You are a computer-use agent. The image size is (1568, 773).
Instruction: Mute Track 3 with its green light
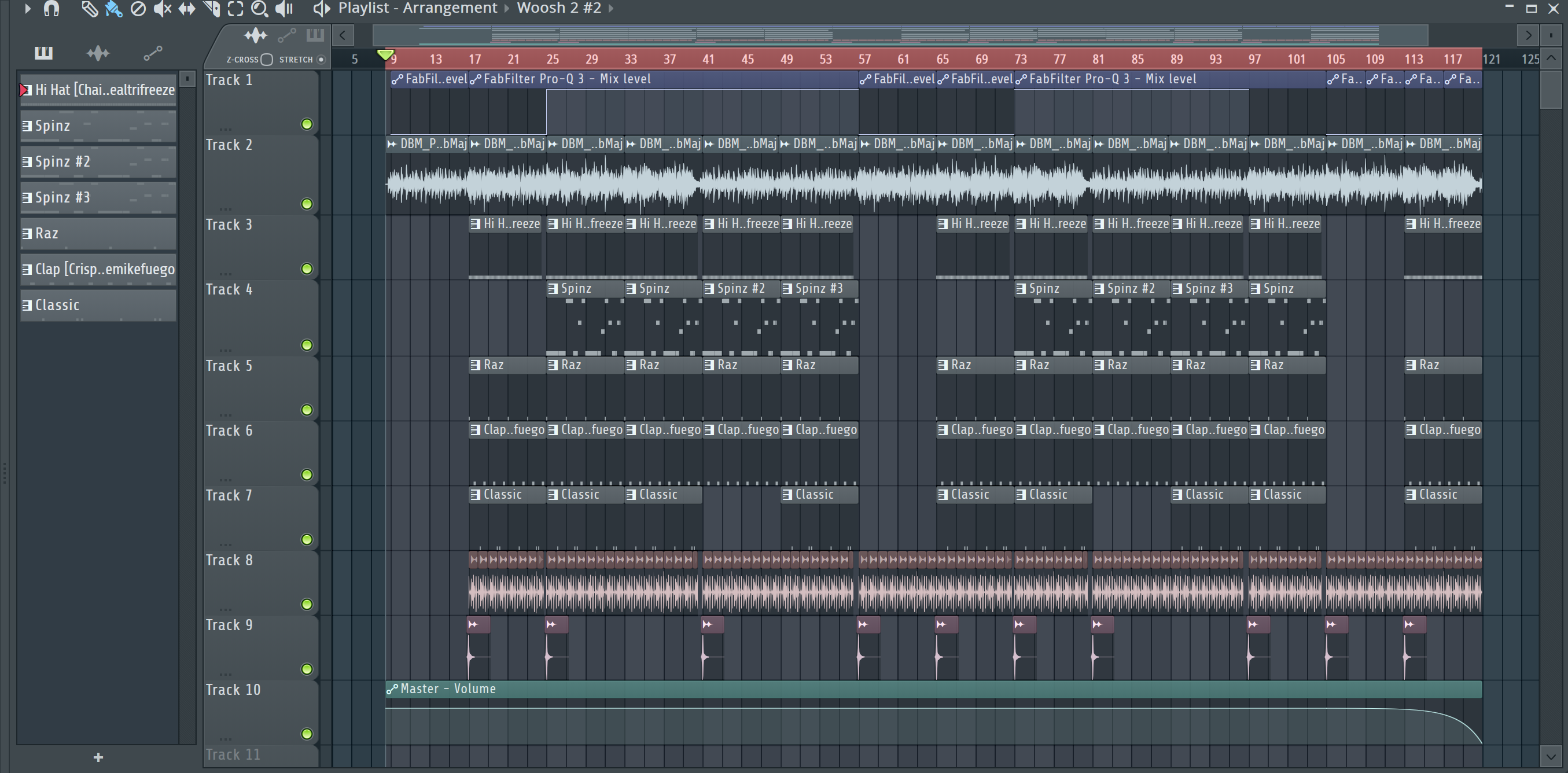click(x=307, y=269)
